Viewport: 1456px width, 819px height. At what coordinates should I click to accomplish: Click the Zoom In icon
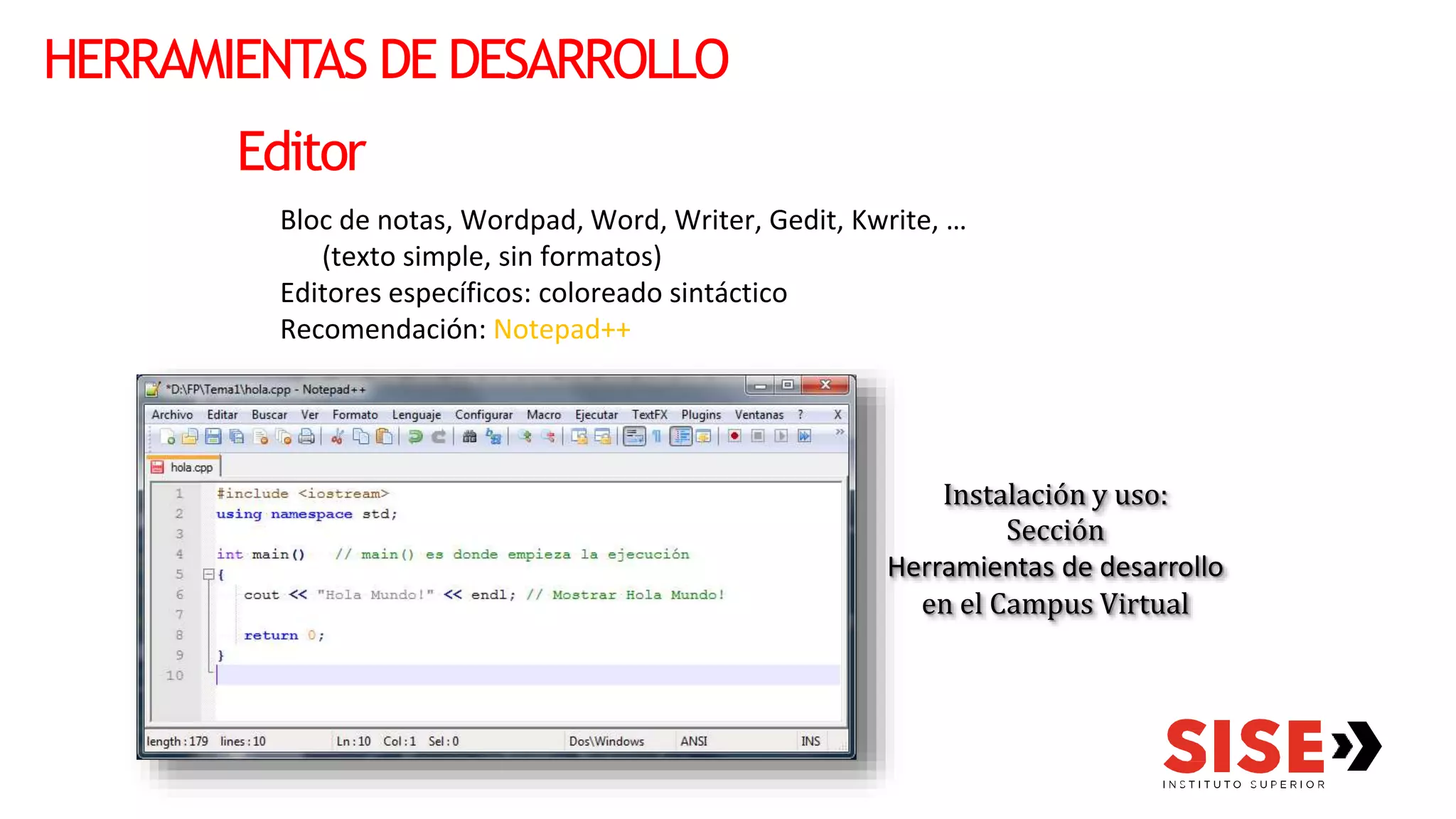click(x=525, y=437)
